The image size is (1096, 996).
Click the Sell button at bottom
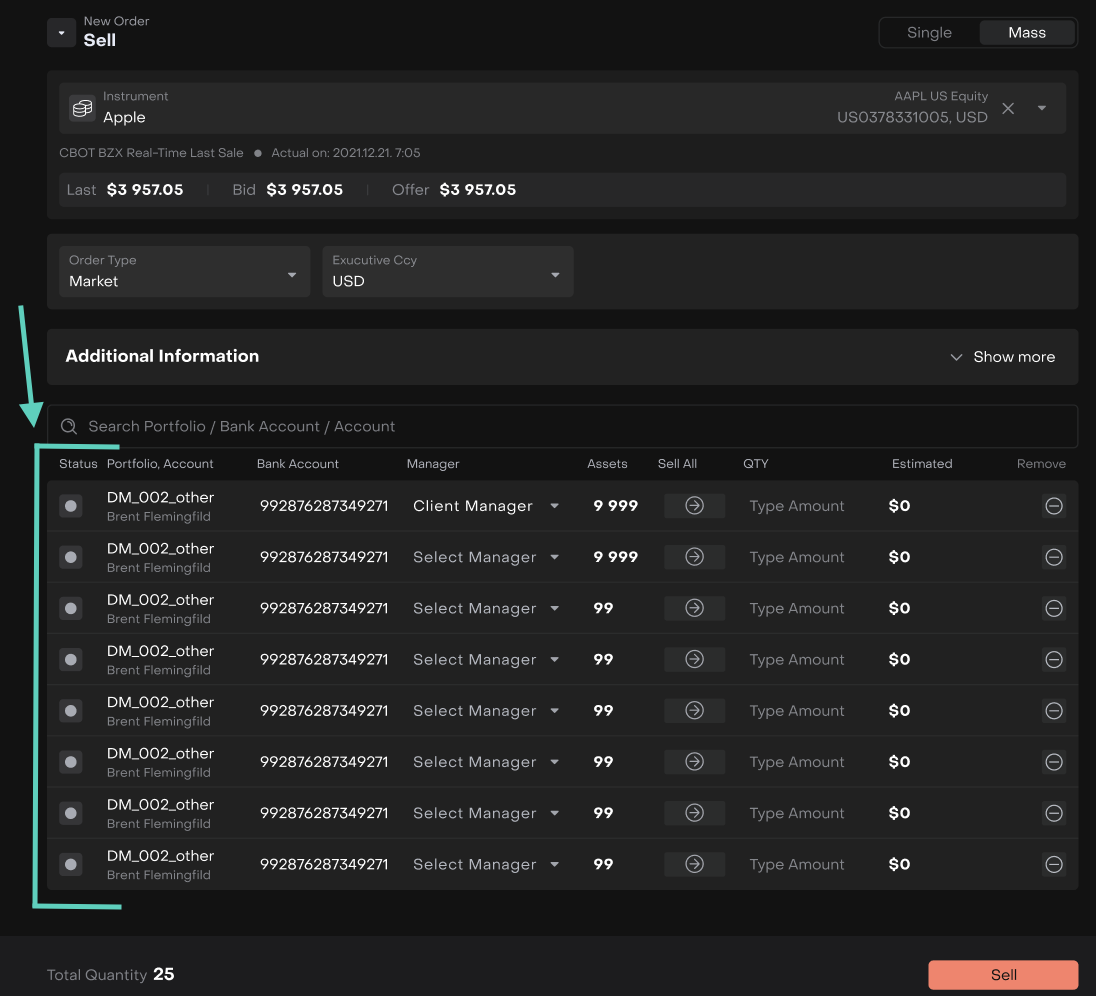click(1003, 975)
